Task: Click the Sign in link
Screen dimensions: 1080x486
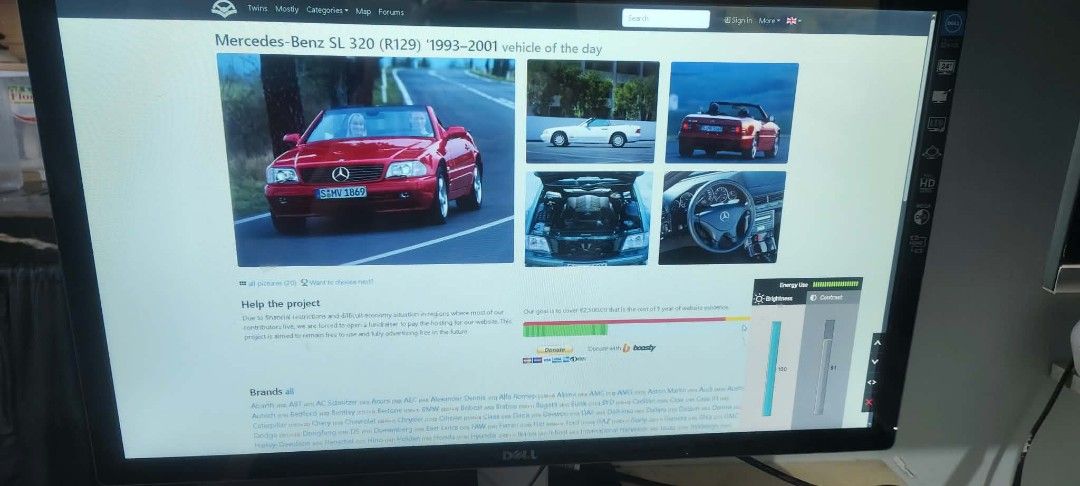Action: coord(738,21)
